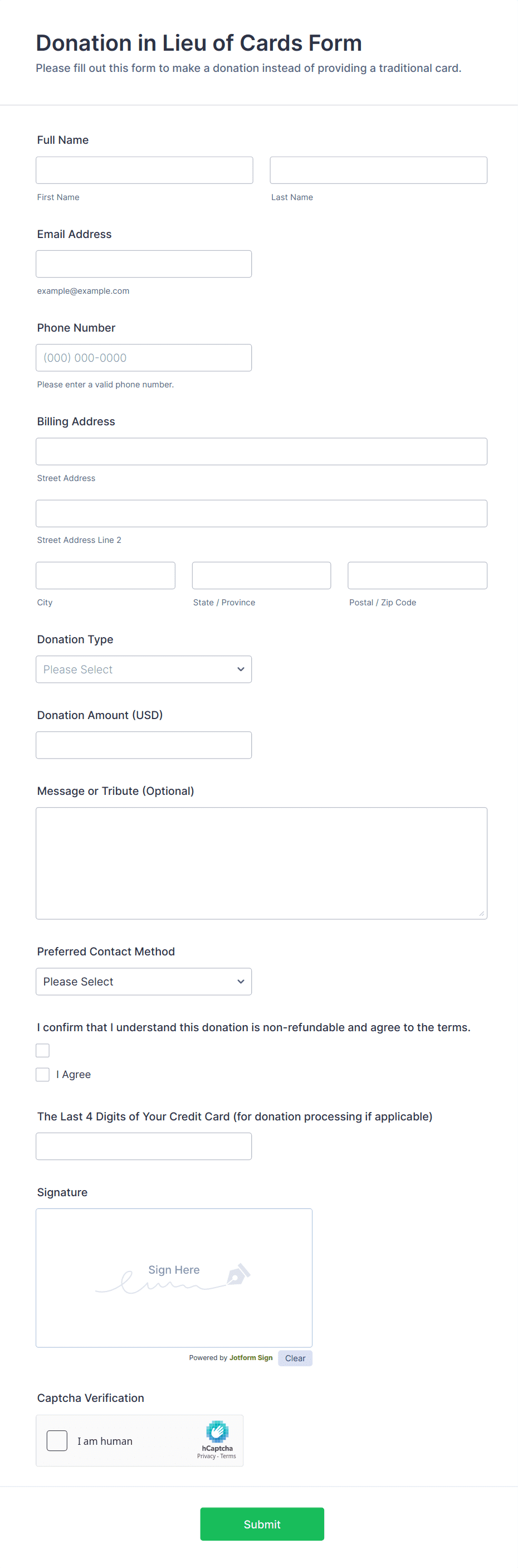Tick the 'I Agree' checkbox
The width and height of the screenshot is (518, 1568).
[42, 1074]
